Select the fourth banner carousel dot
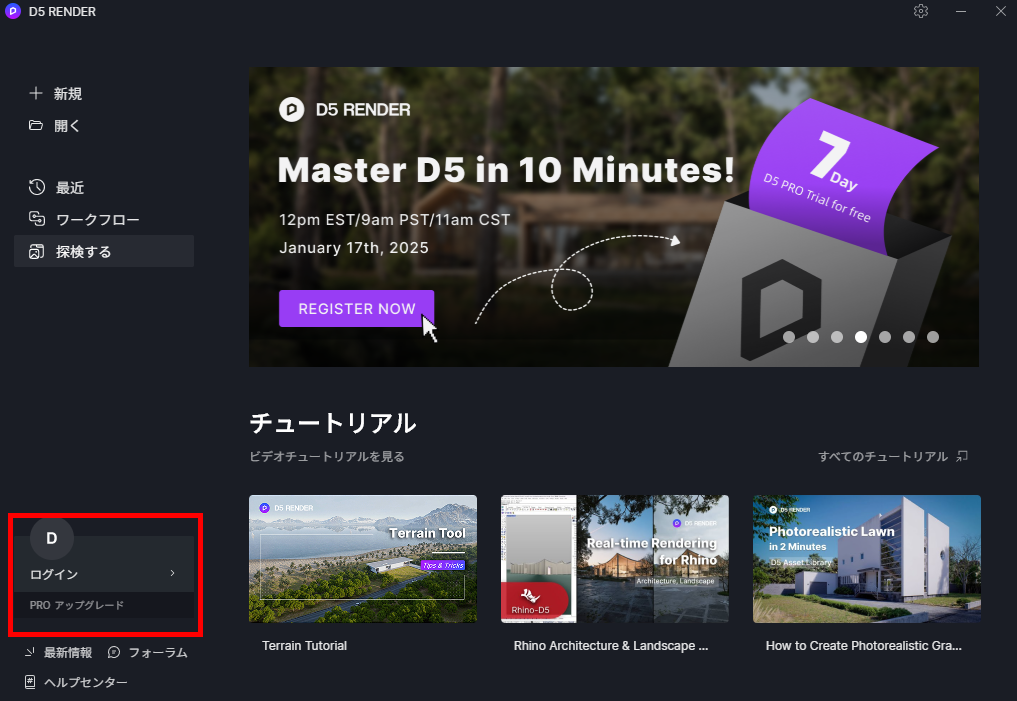 [861, 337]
